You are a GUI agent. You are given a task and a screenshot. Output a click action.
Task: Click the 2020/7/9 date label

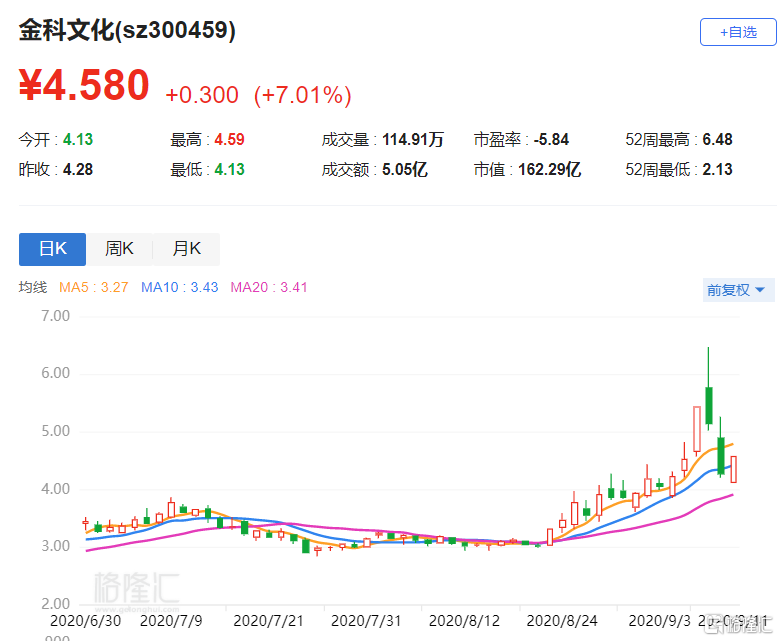[x=171, y=621]
